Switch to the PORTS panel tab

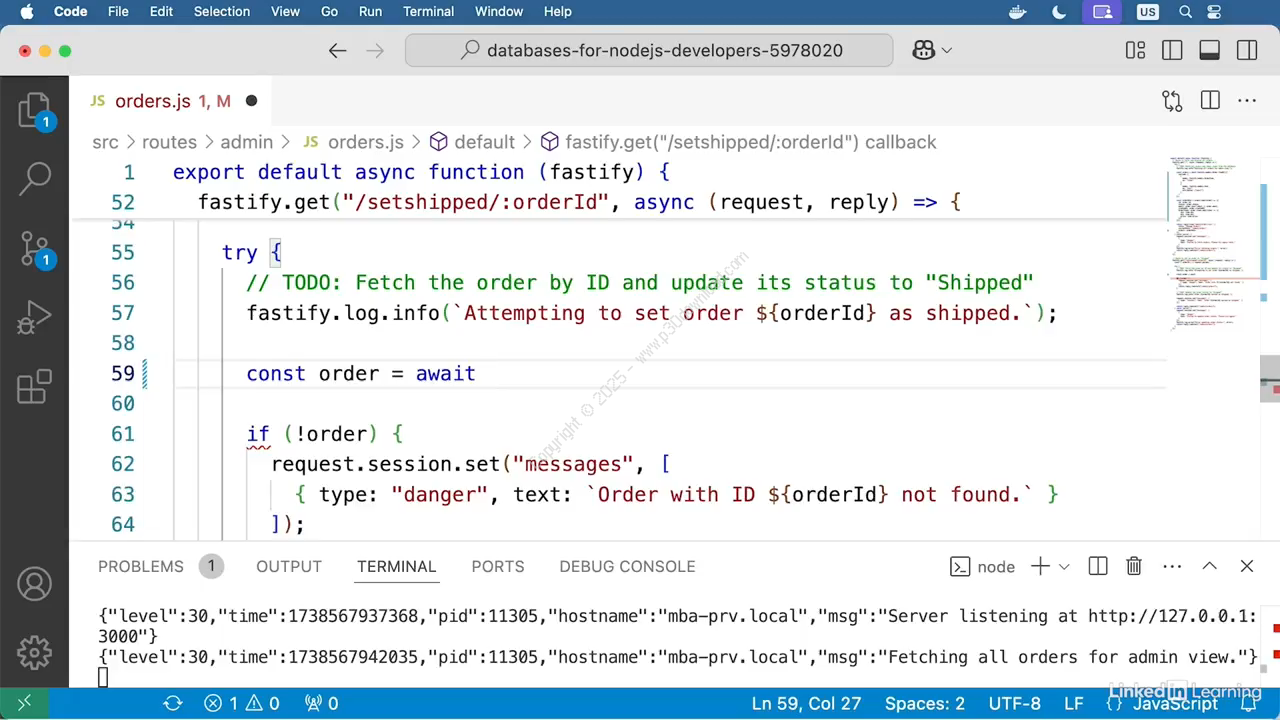pos(498,566)
